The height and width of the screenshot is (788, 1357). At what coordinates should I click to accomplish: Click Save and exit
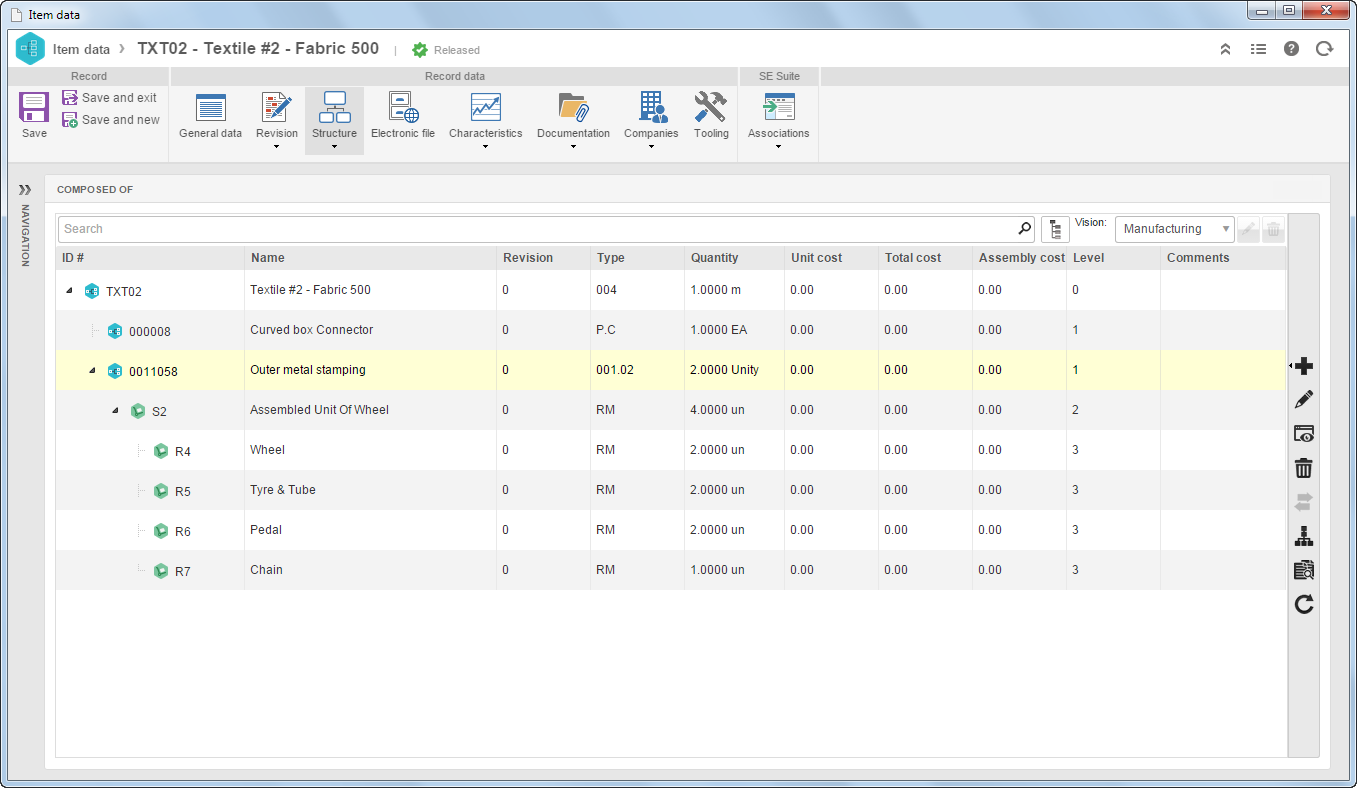click(110, 98)
